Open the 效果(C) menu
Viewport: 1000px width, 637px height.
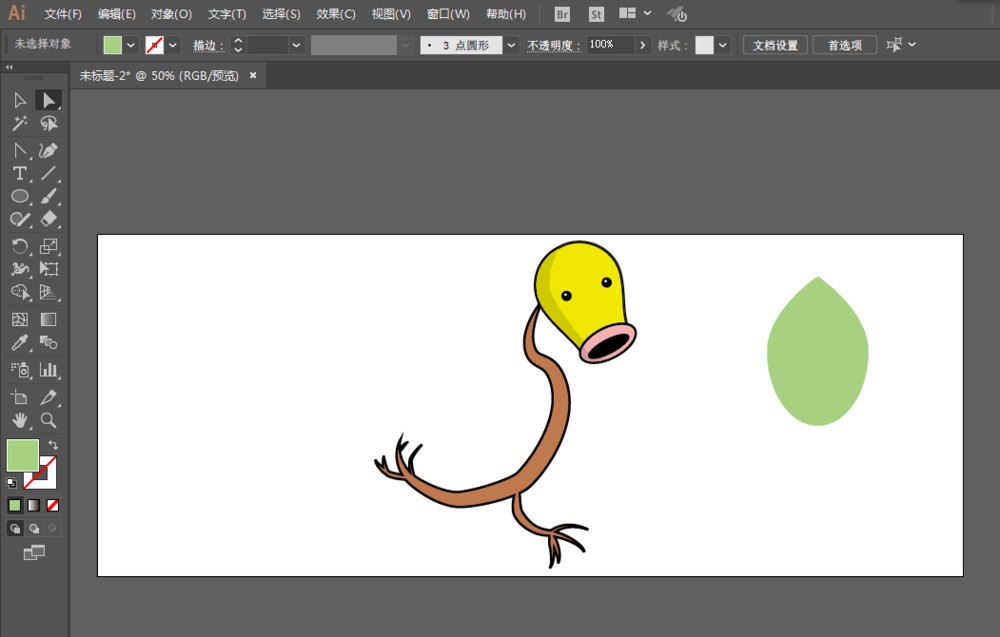point(335,14)
